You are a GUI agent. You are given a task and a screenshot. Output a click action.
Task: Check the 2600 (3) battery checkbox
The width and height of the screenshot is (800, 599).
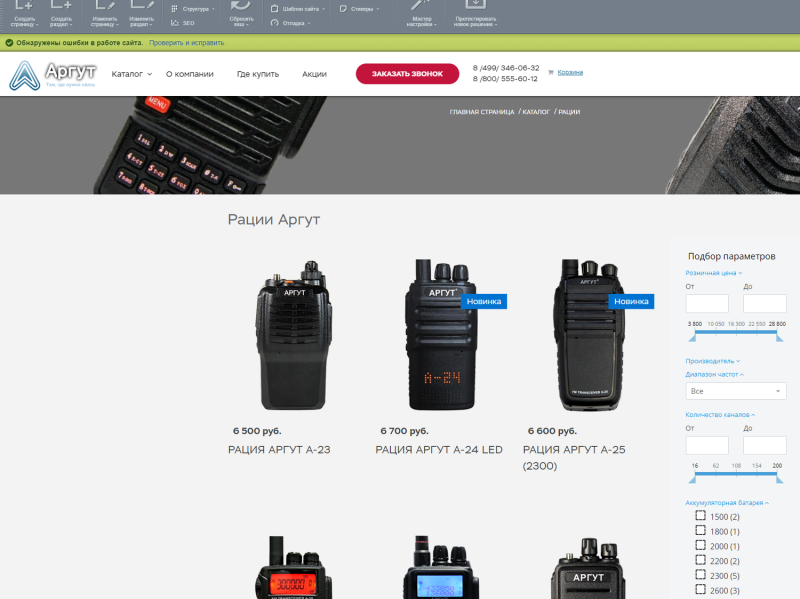pos(701,590)
